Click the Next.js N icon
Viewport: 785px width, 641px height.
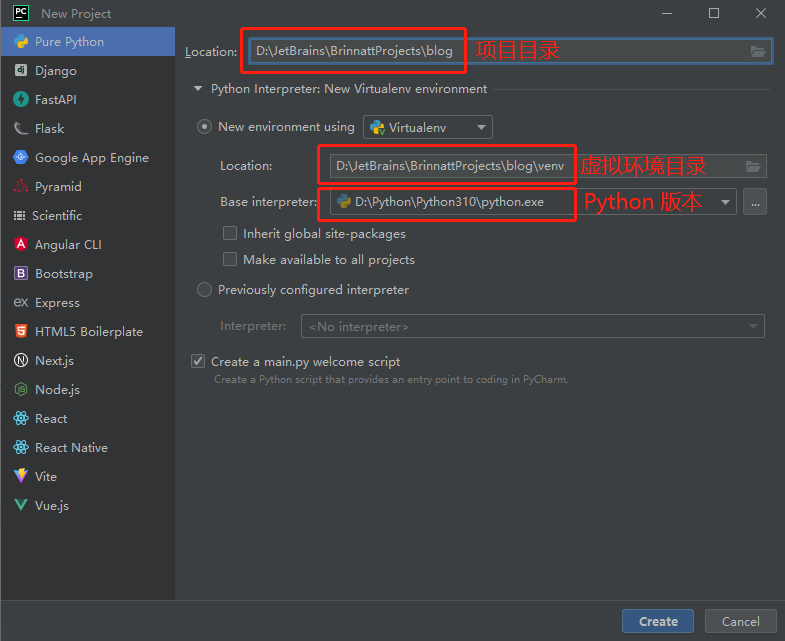coord(21,360)
